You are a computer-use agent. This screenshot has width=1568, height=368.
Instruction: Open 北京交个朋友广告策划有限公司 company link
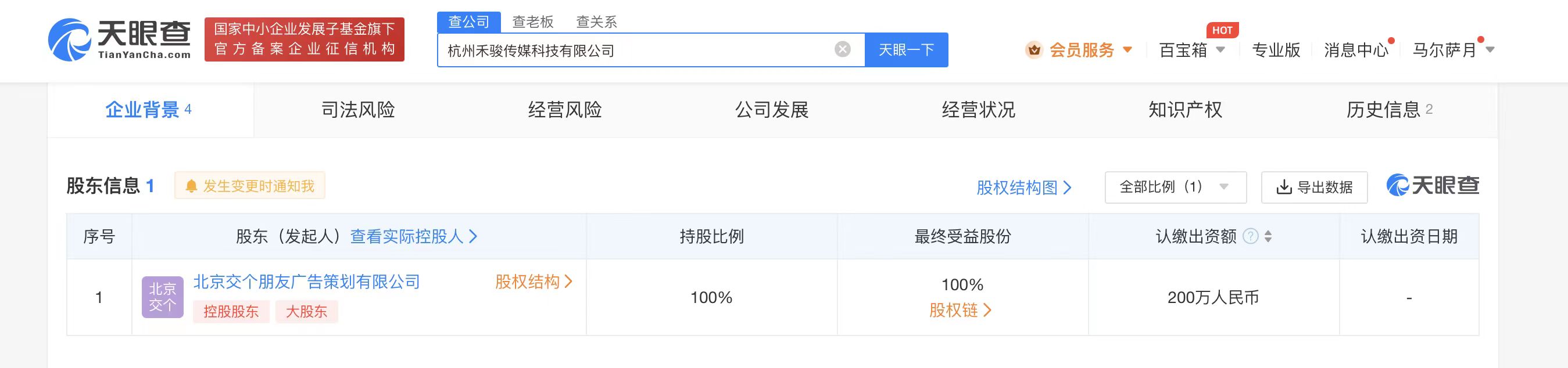[x=306, y=282]
